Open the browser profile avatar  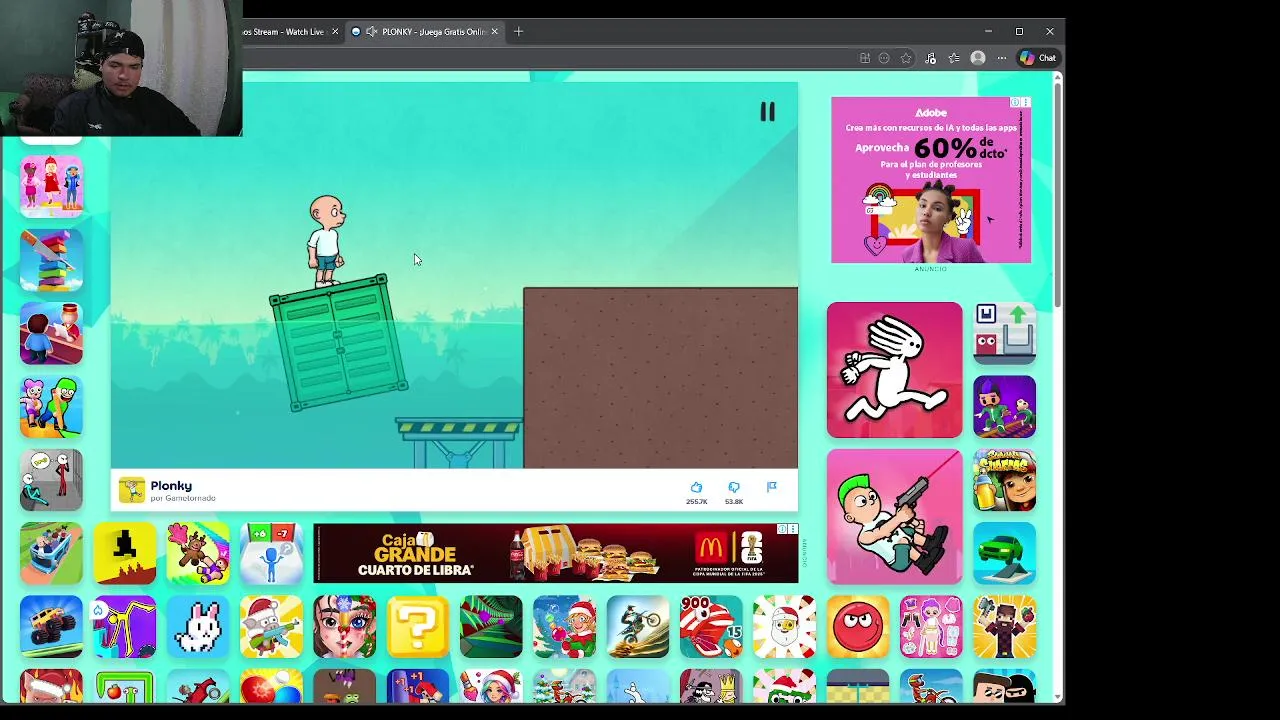coord(978,58)
